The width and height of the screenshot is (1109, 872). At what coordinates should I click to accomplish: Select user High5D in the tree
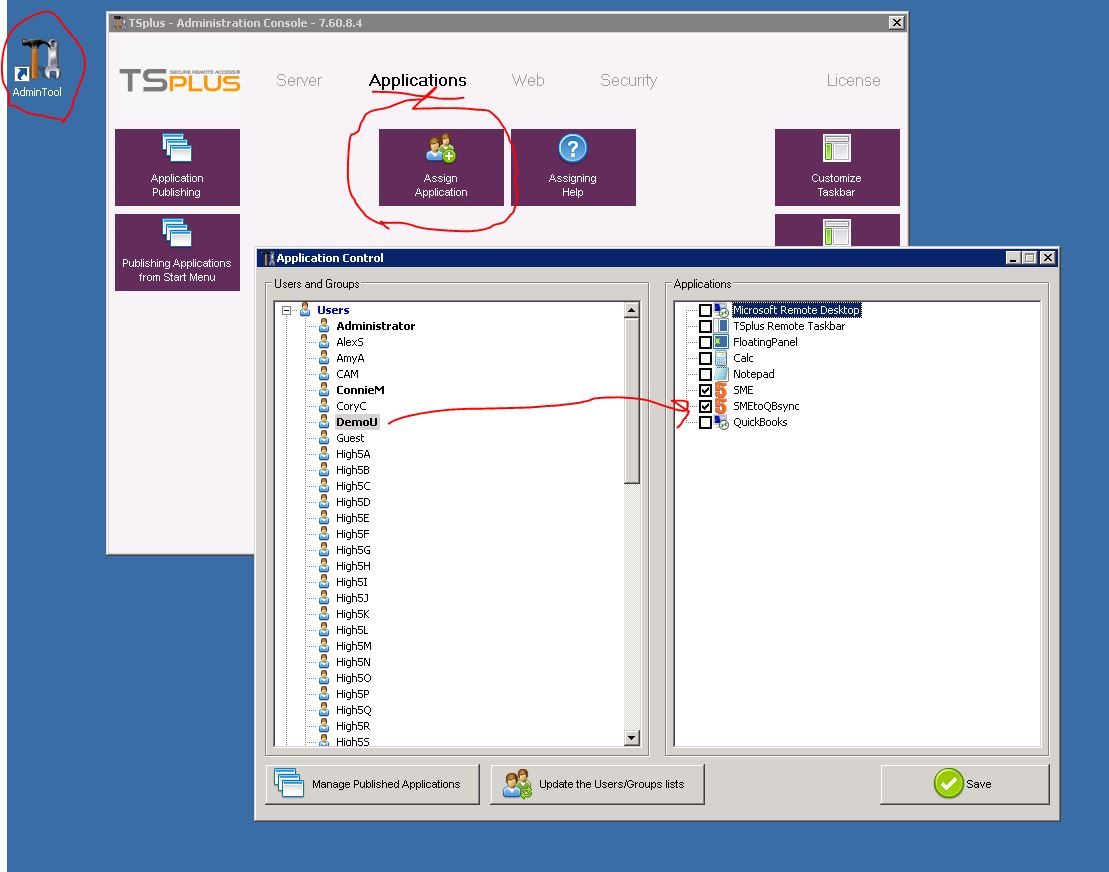353,502
